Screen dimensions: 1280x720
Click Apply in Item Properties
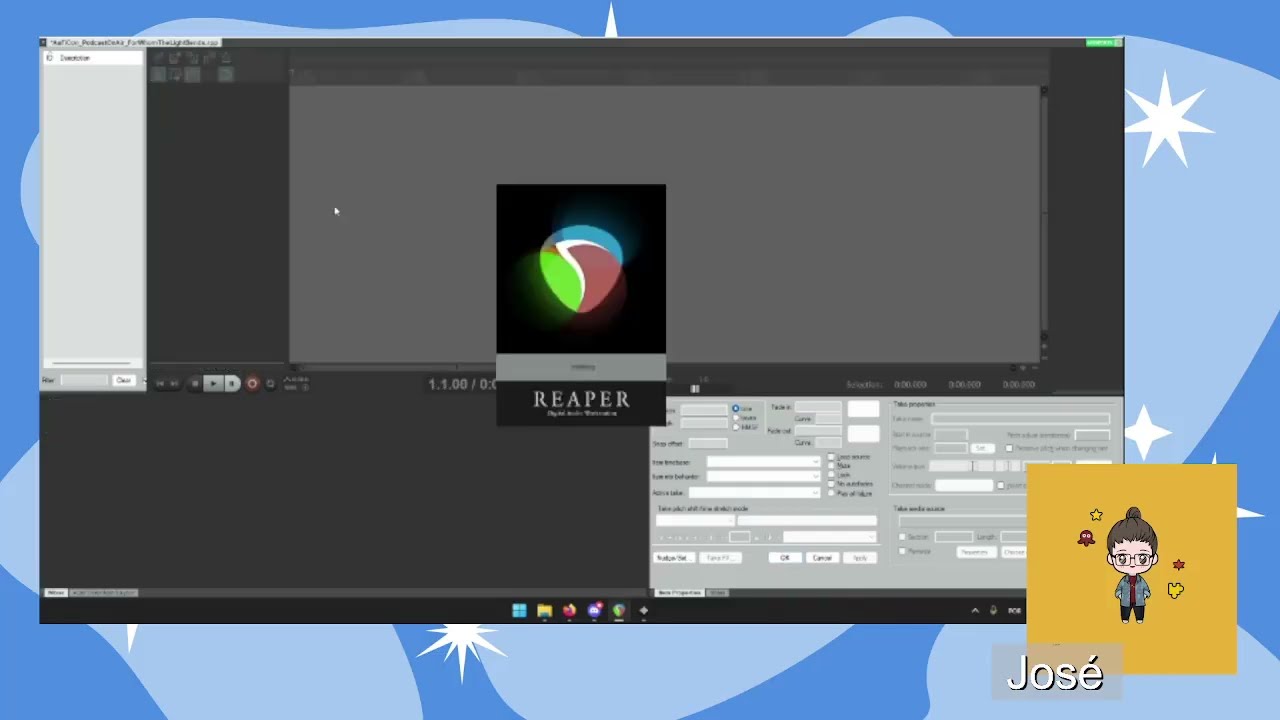(x=860, y=557)
